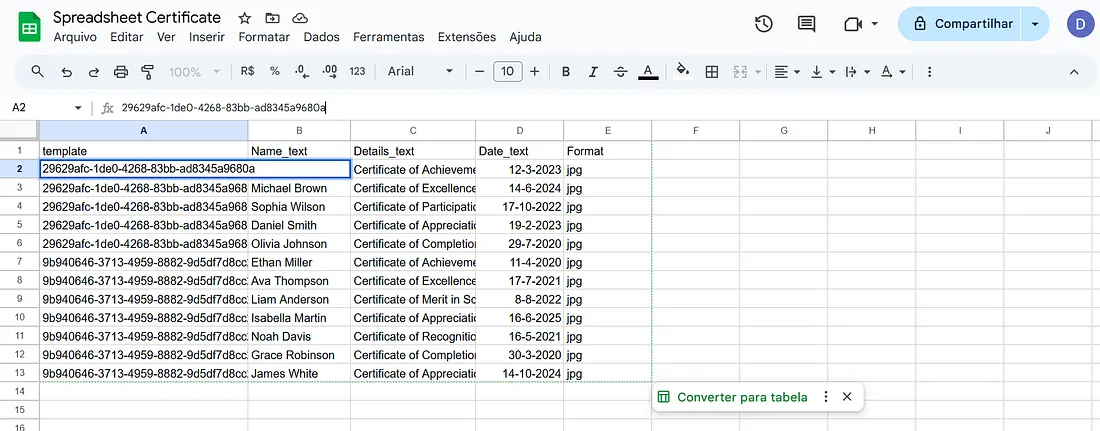Star the Spreadsheet Certificate document
This screenshot has width=1100, height=431.
pyautogui.click(x=245, y=18)
